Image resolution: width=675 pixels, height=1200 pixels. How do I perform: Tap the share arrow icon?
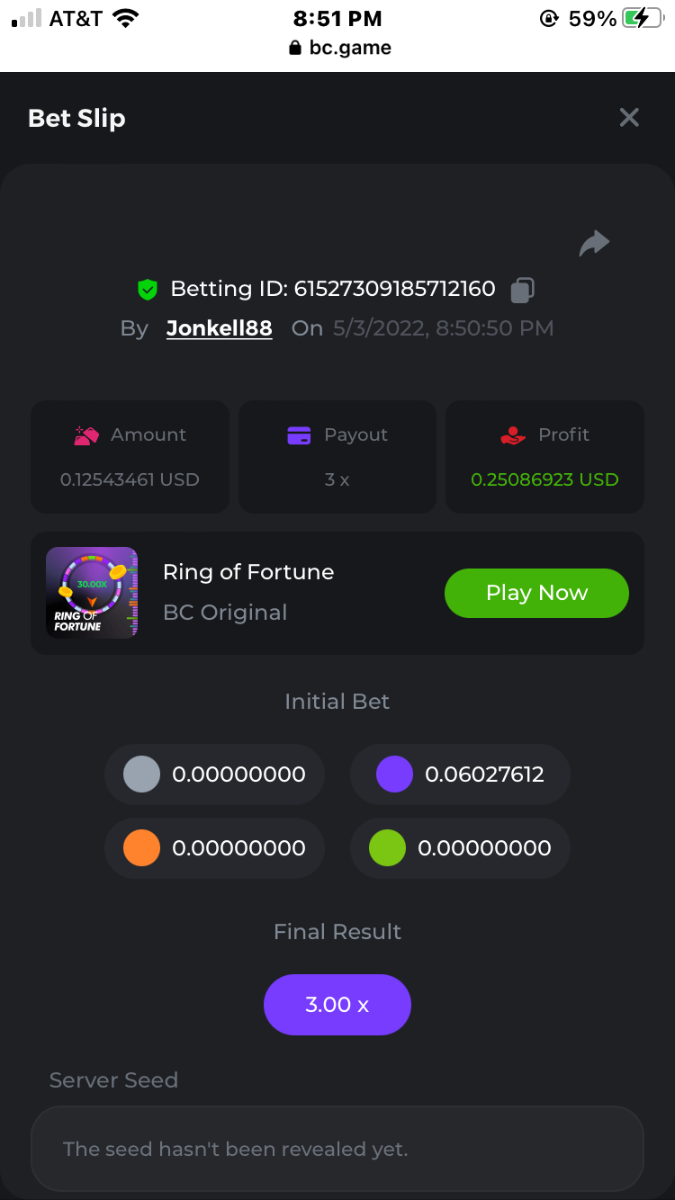[x=594, y=243]
